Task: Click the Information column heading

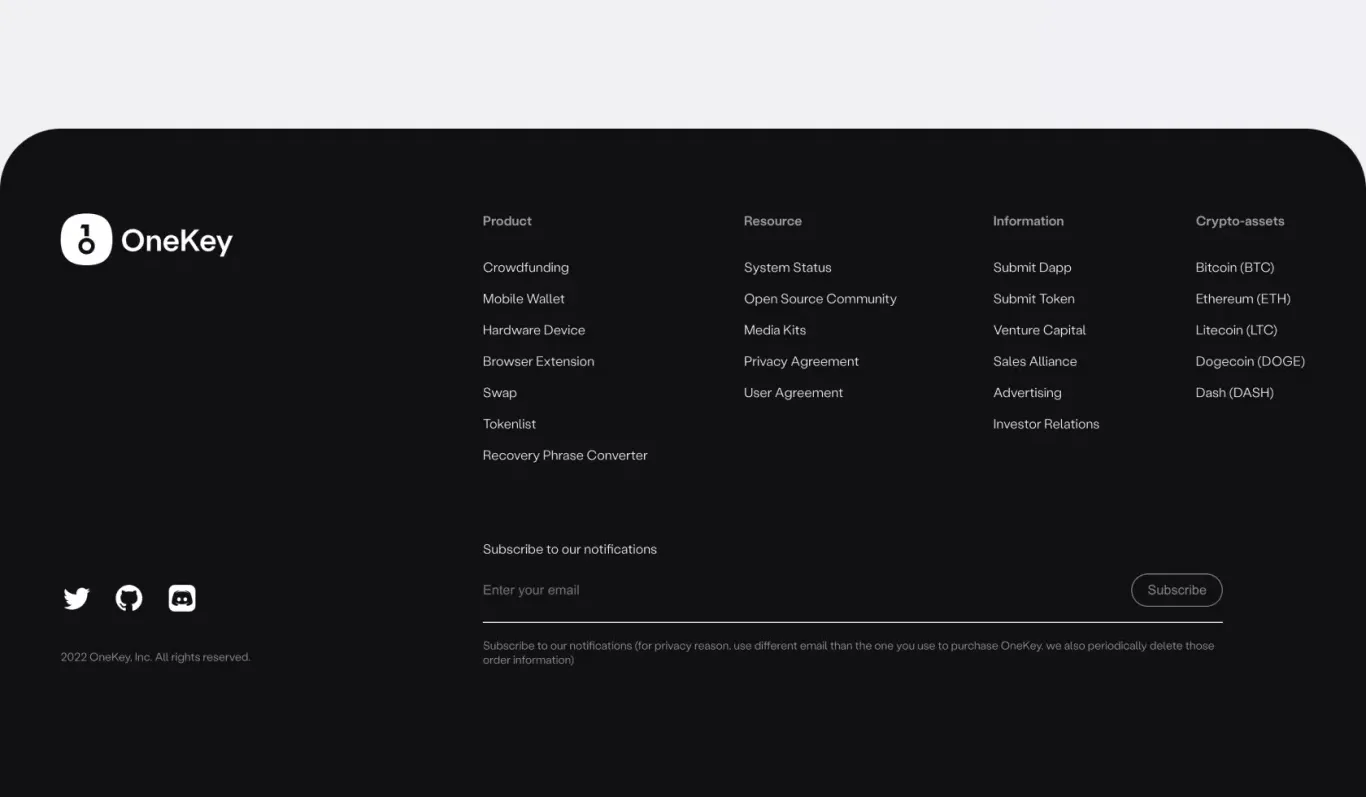Action: pyautogui.click(x=1028, y=221)
